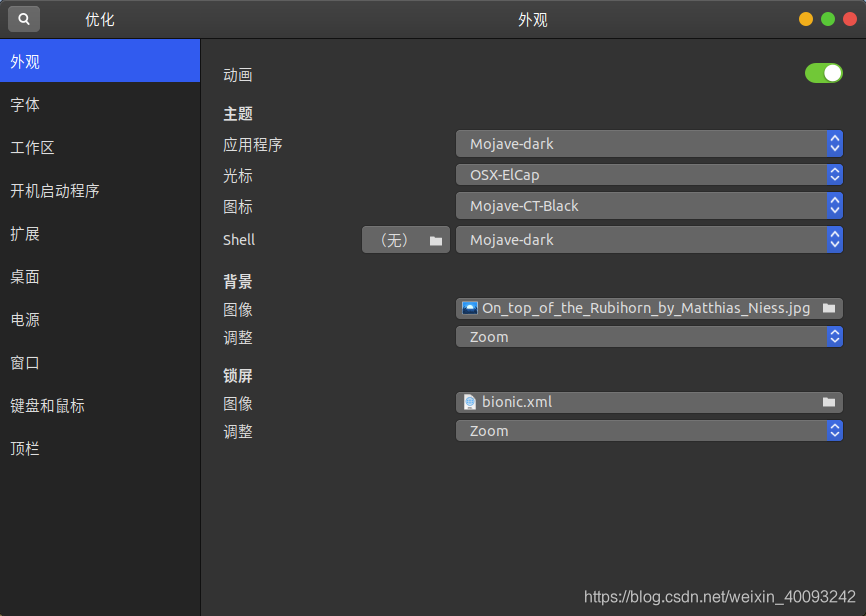The width and height of the screenshot is (866, 616).
Task: Open the 图标 Mojave-CT-Black dropdown
Action: tap(649, 206)
